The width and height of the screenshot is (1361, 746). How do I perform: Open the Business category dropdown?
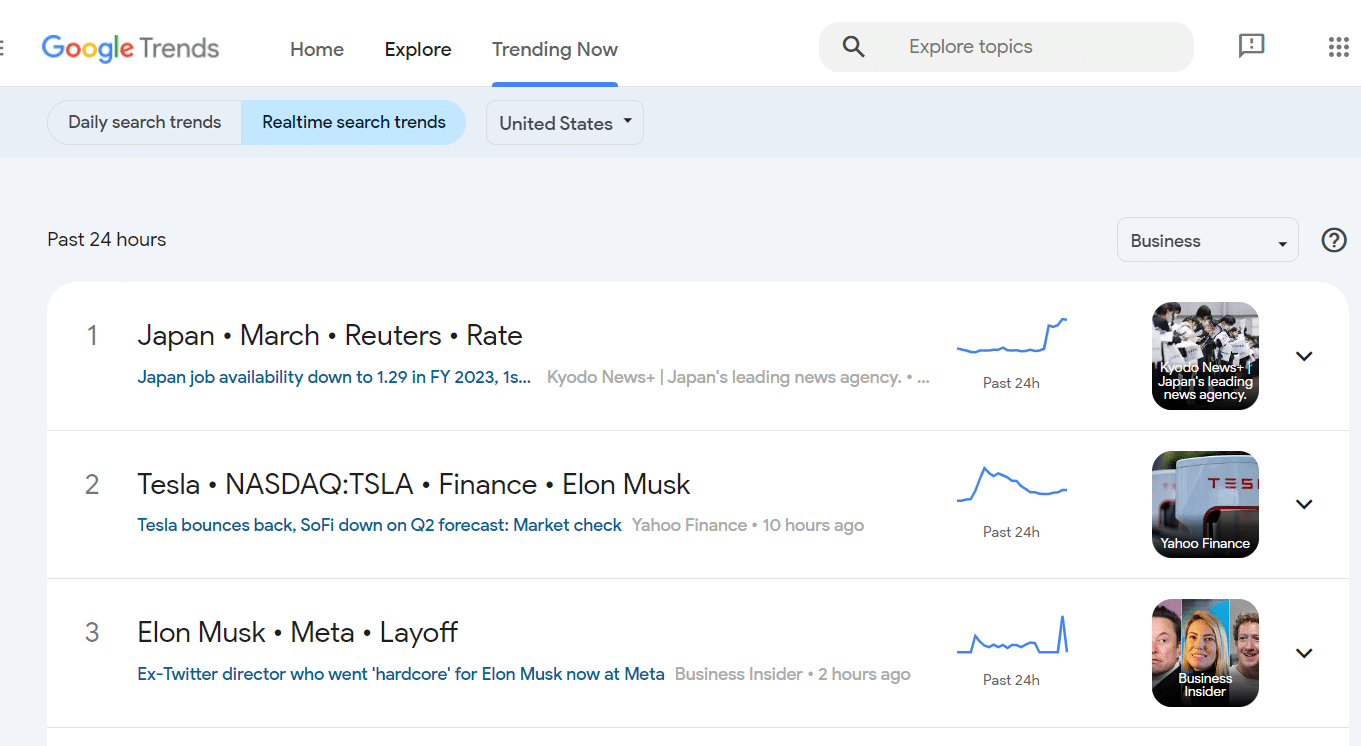1208,240
